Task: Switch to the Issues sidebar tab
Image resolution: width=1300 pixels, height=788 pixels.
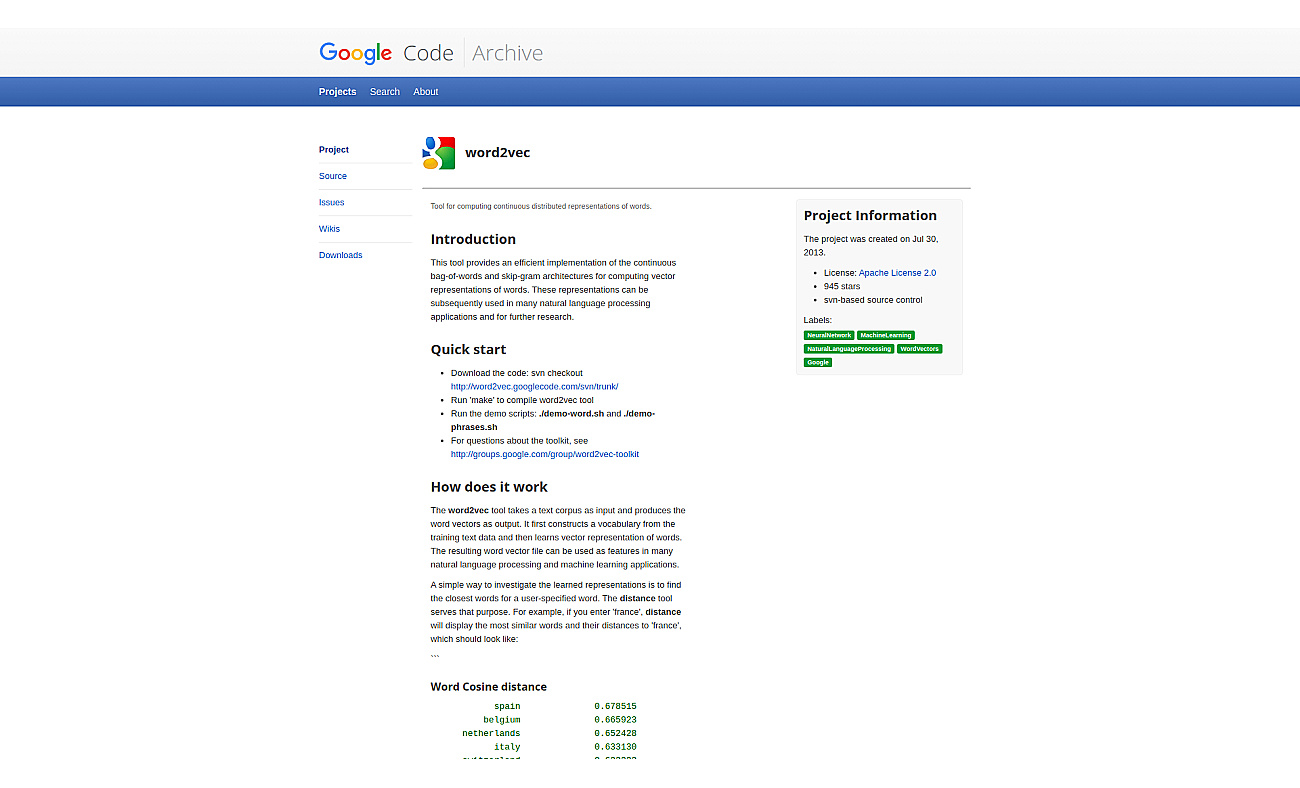Action: tap(332, 202)
